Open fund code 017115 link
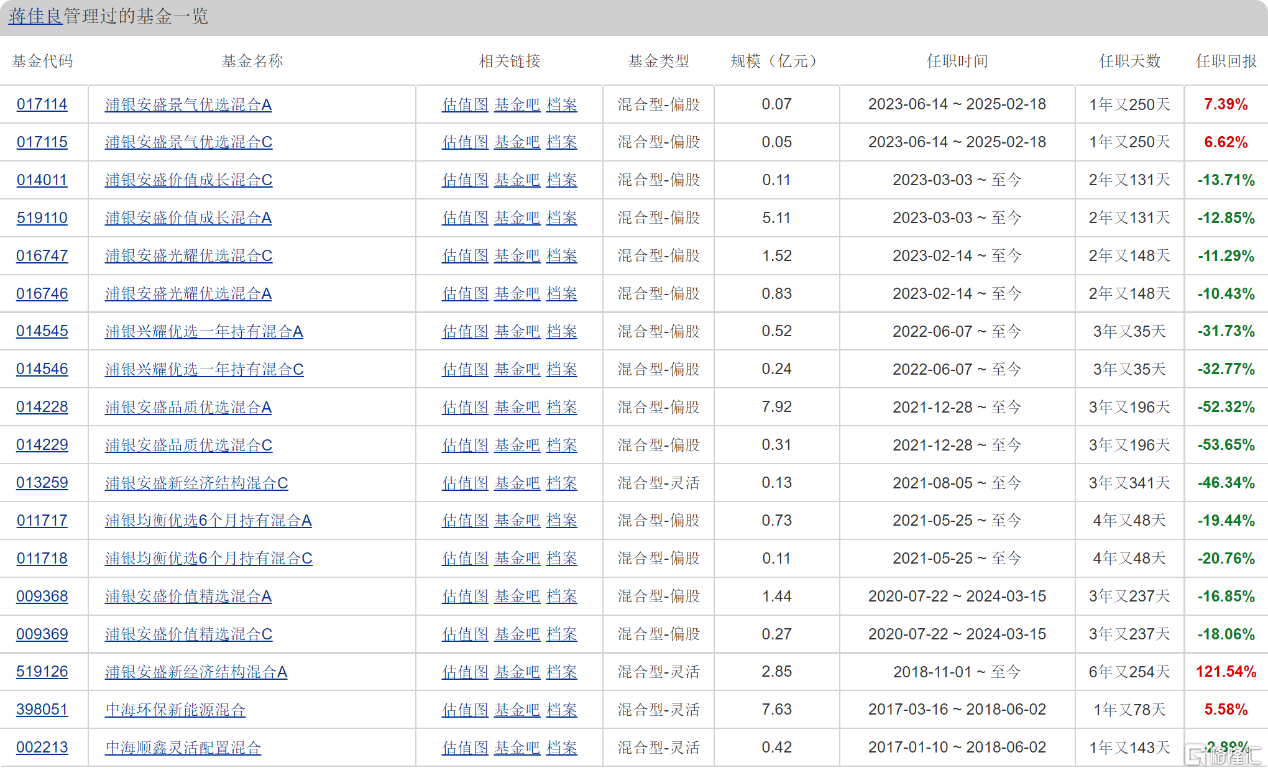Screen dimensions: 1268x773 coord(42,142)
